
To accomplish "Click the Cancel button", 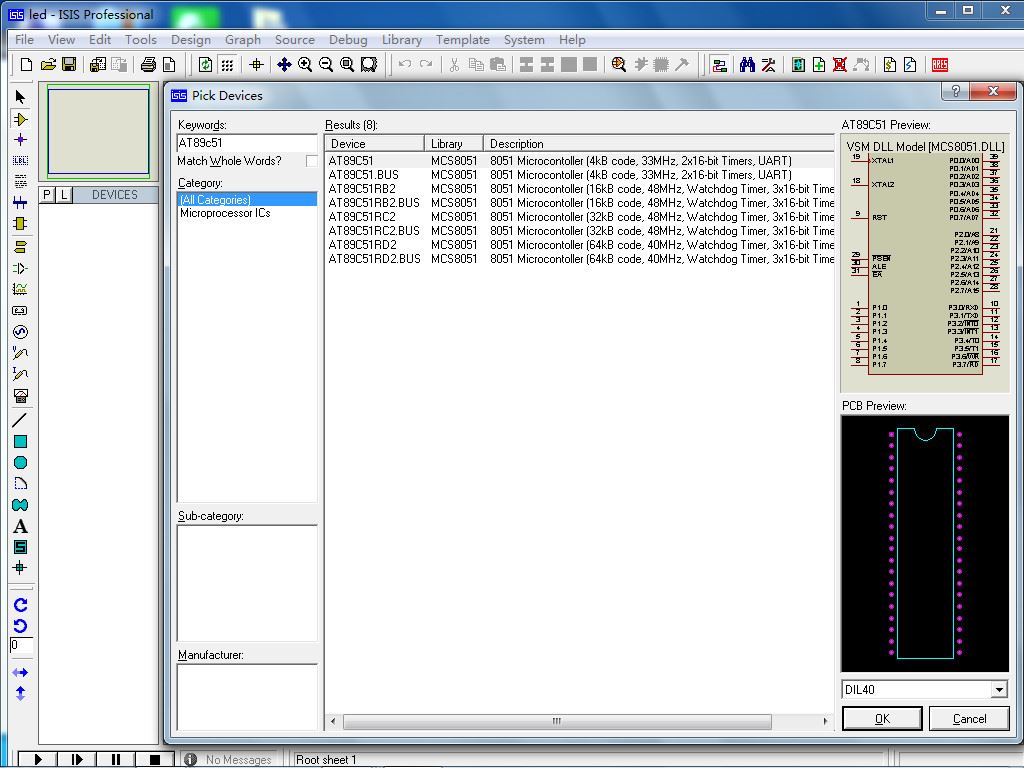I will (969, 718).
